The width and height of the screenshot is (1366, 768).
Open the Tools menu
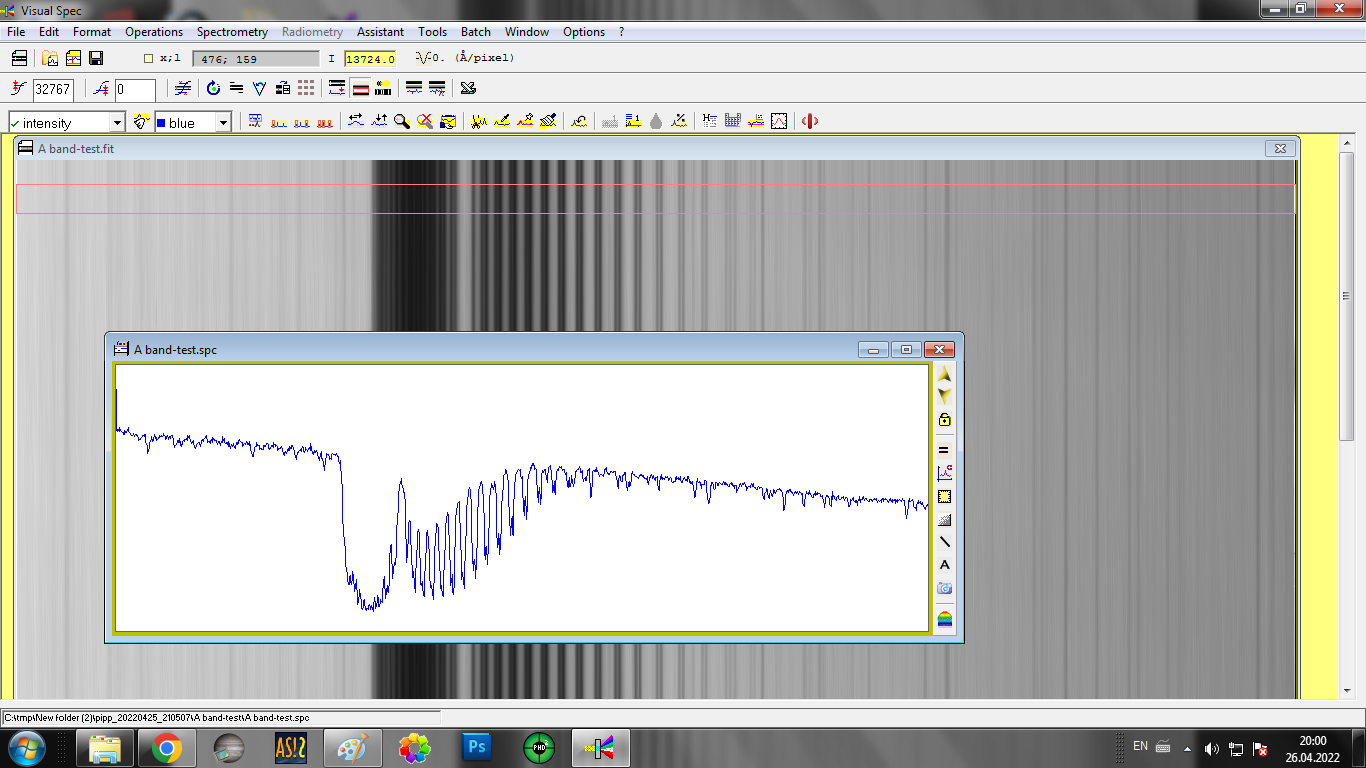(x=433, y=32)
